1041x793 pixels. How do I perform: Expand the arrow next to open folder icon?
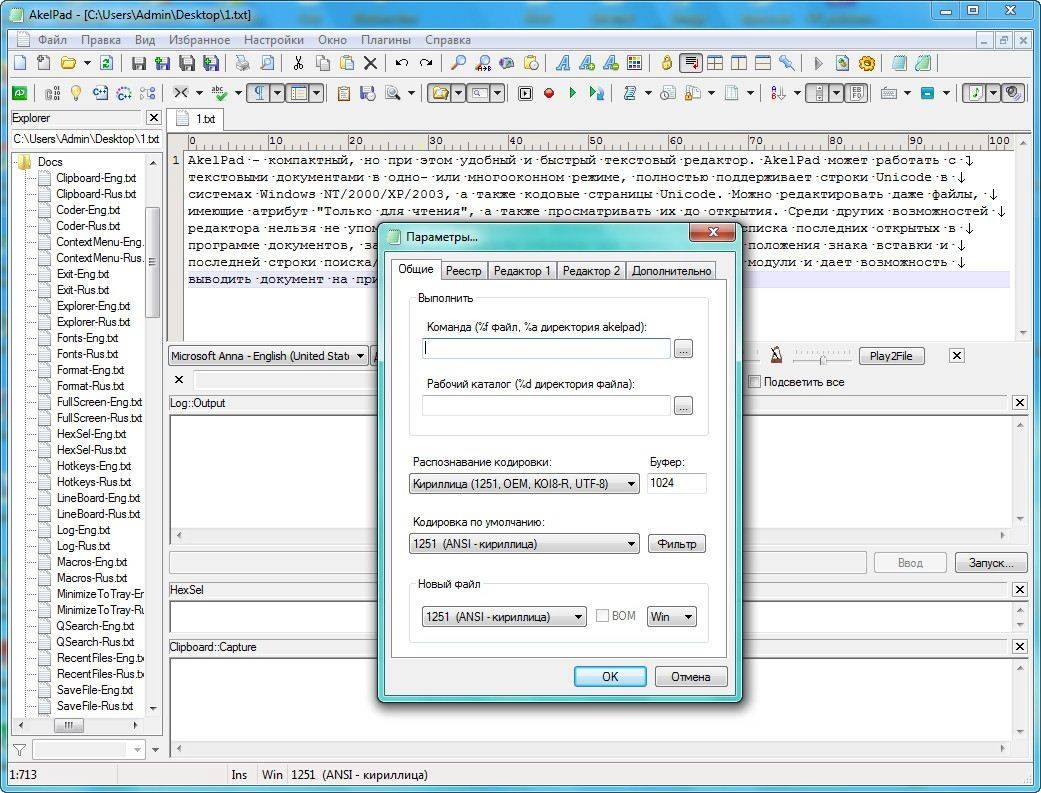tap(87, 64)
